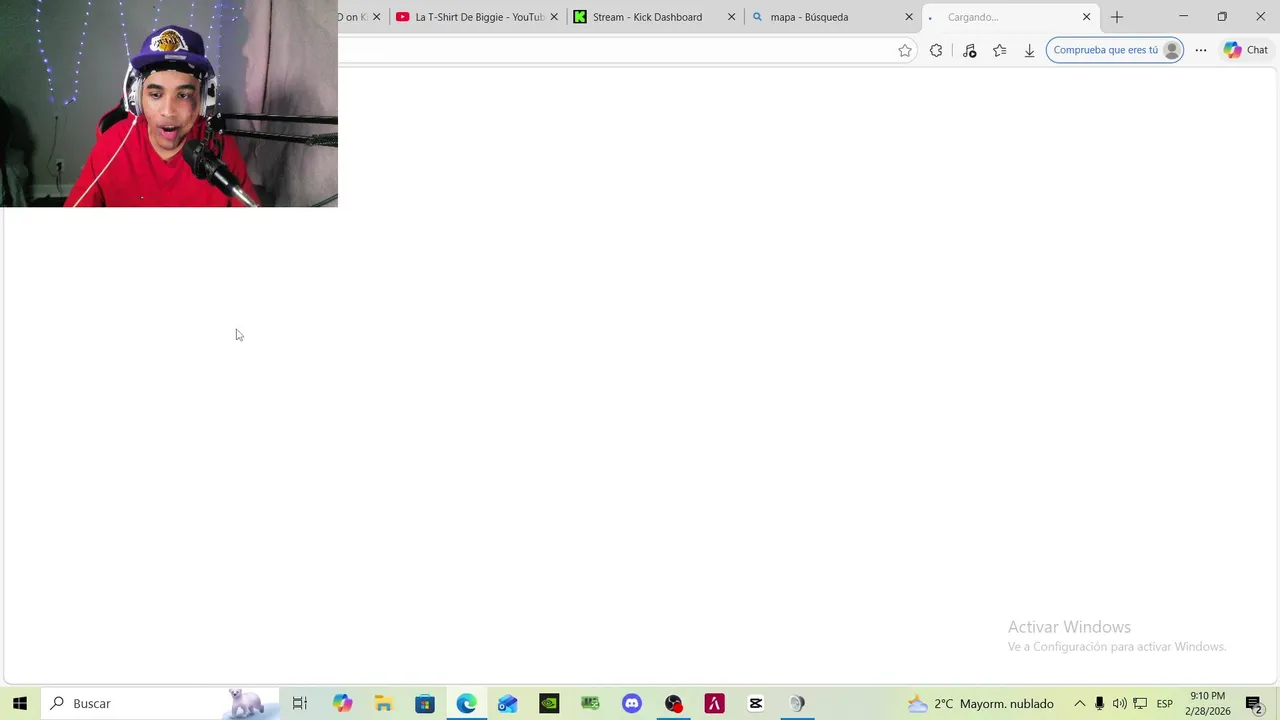Open the Favorites list icon
Image resolution: width=1280 pixels, height=720 pixels.
[999, 50]
